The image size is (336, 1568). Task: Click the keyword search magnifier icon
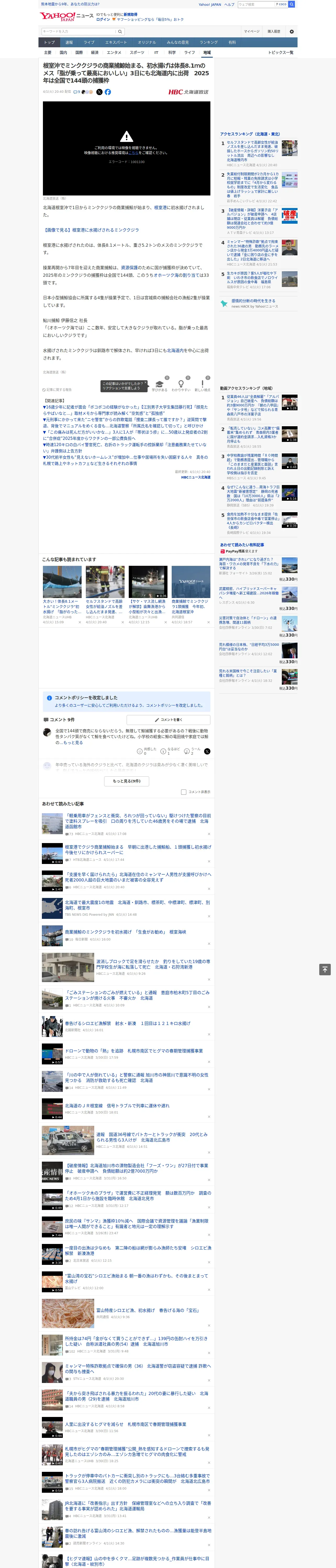pos(120,32)
